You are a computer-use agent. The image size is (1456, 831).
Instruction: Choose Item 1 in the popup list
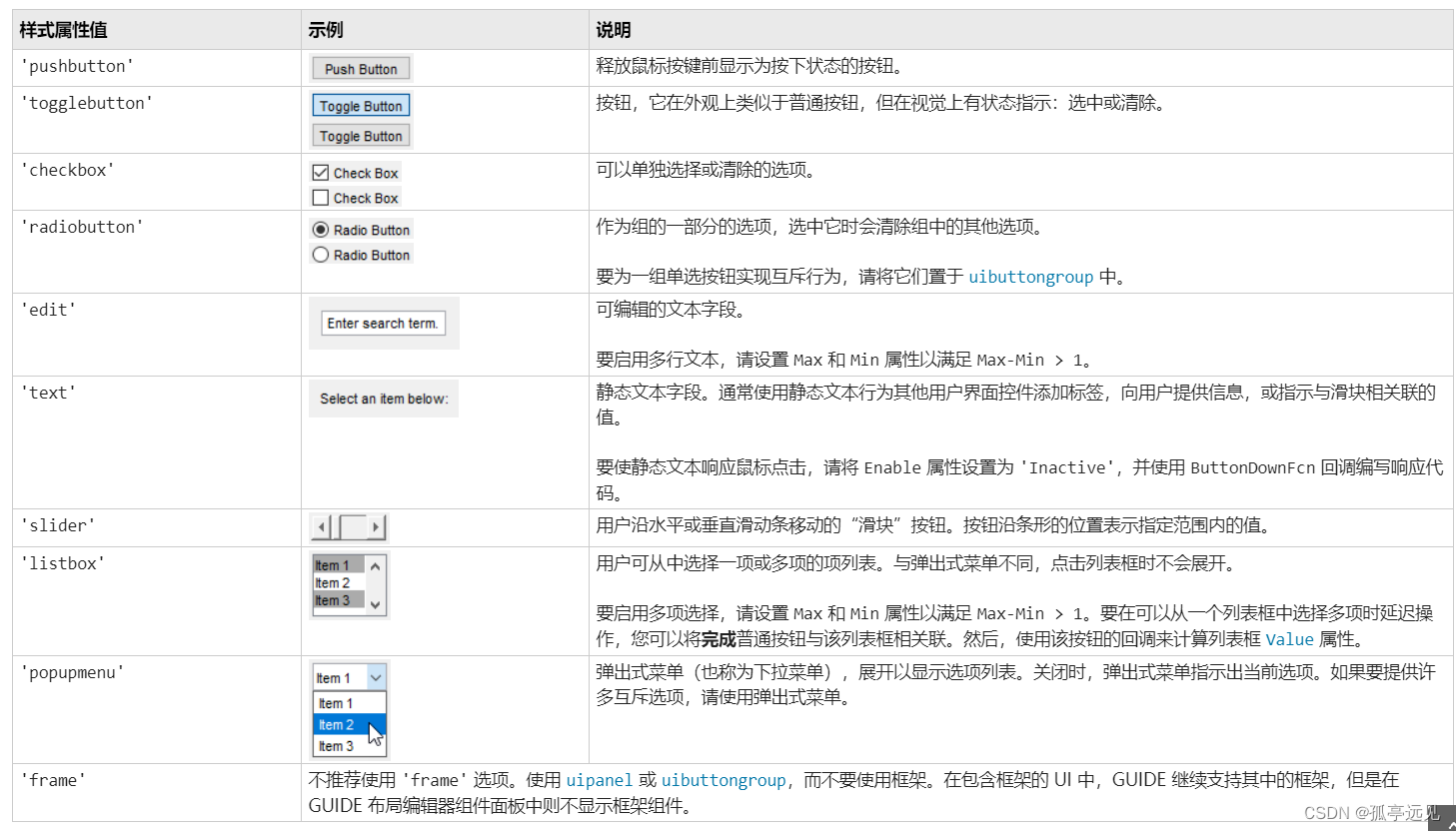pyautogui.click(x=349, y=703)
